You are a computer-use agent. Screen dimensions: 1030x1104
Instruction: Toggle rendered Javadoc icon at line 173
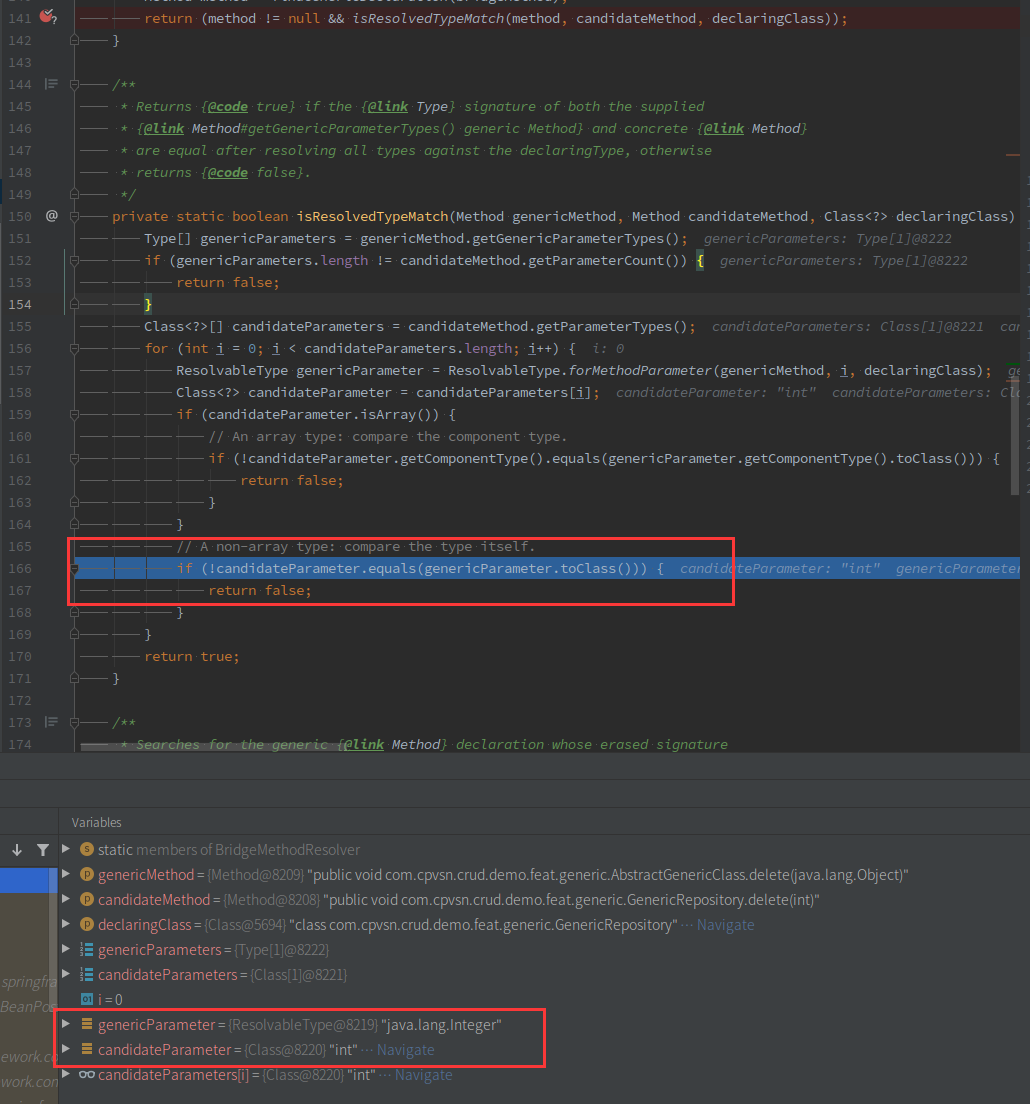pyautogui.click(x=51, y=722)
